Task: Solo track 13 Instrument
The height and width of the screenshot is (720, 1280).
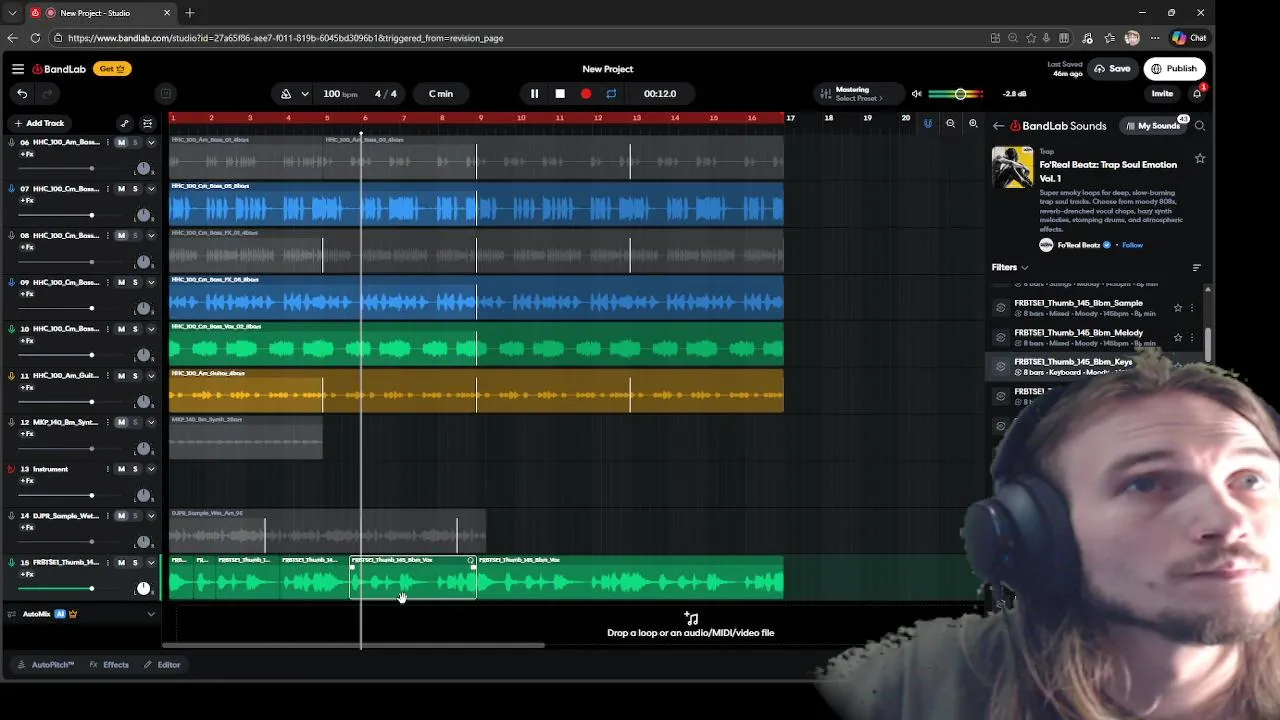Action: pos(135,469)
